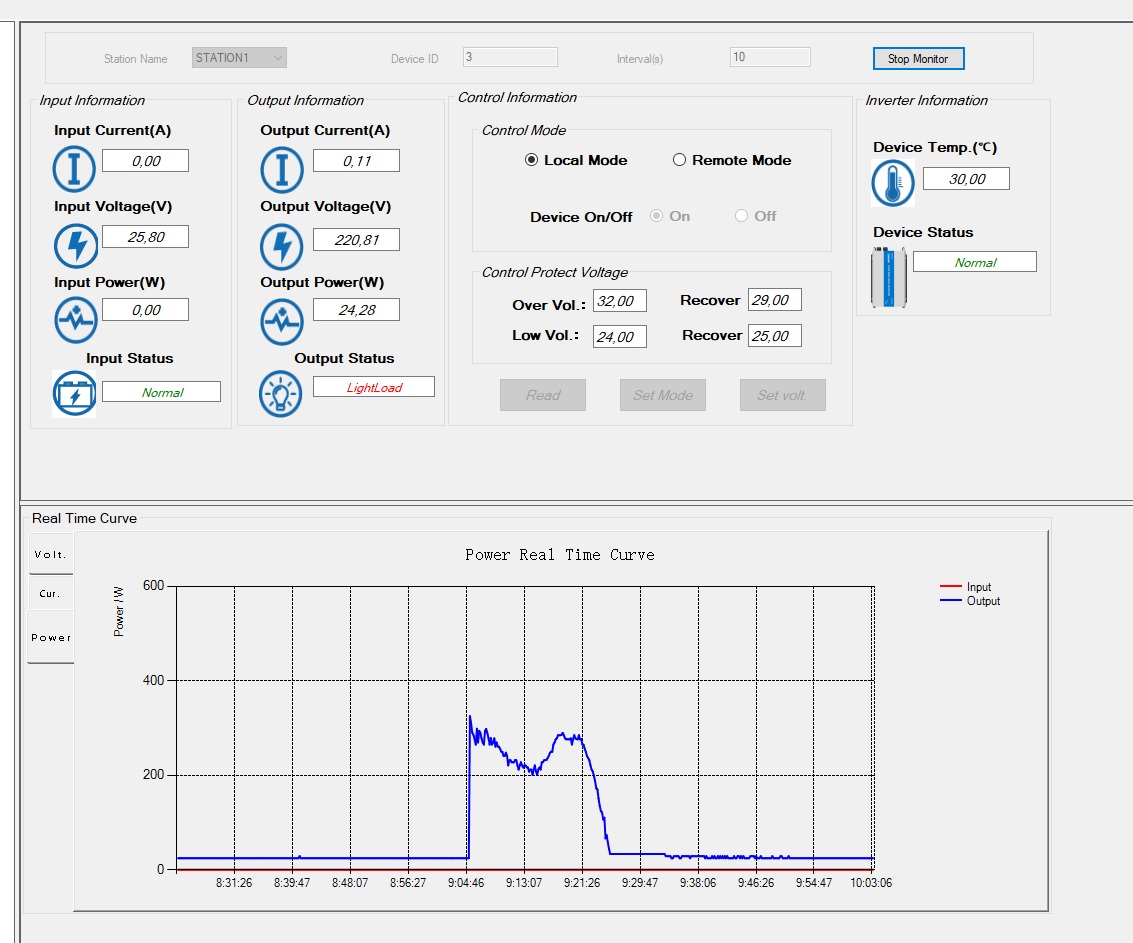Choose the Device Off radio option
This screenshot has width=1133, height=943.
(x=742, y=216)
